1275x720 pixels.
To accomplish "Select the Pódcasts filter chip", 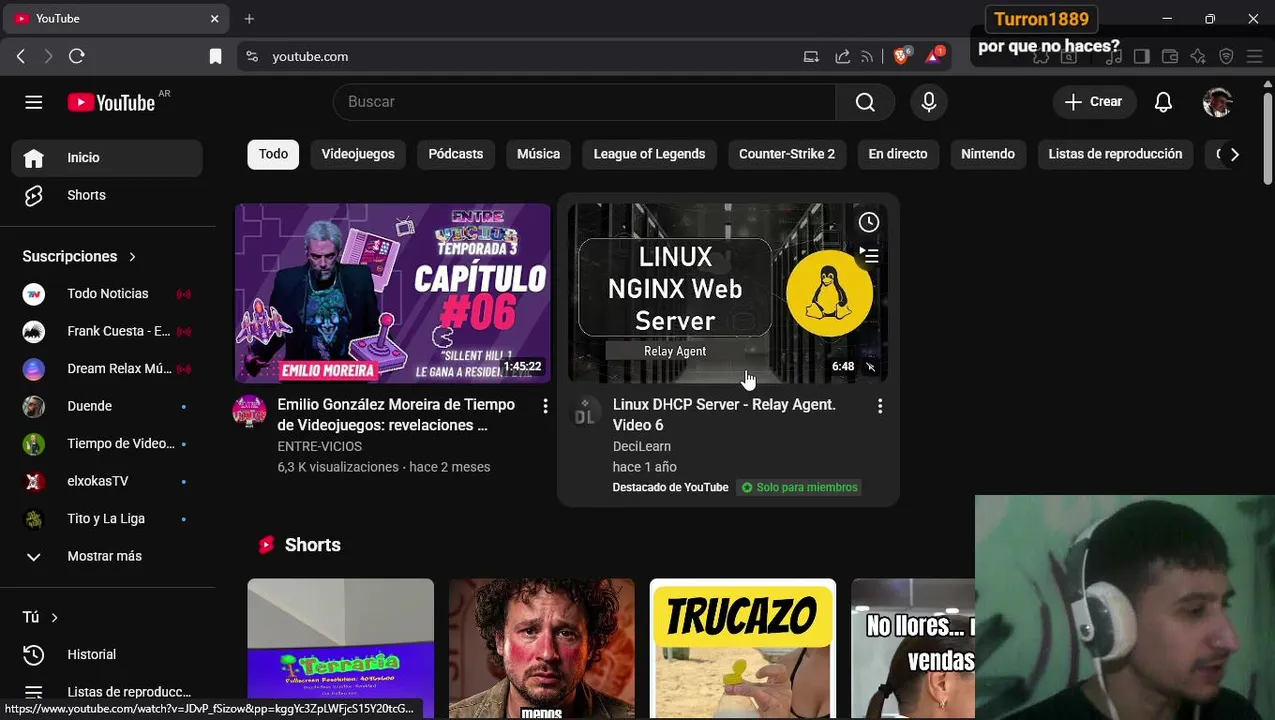I will pyautogui.click(x=456, y=154).
